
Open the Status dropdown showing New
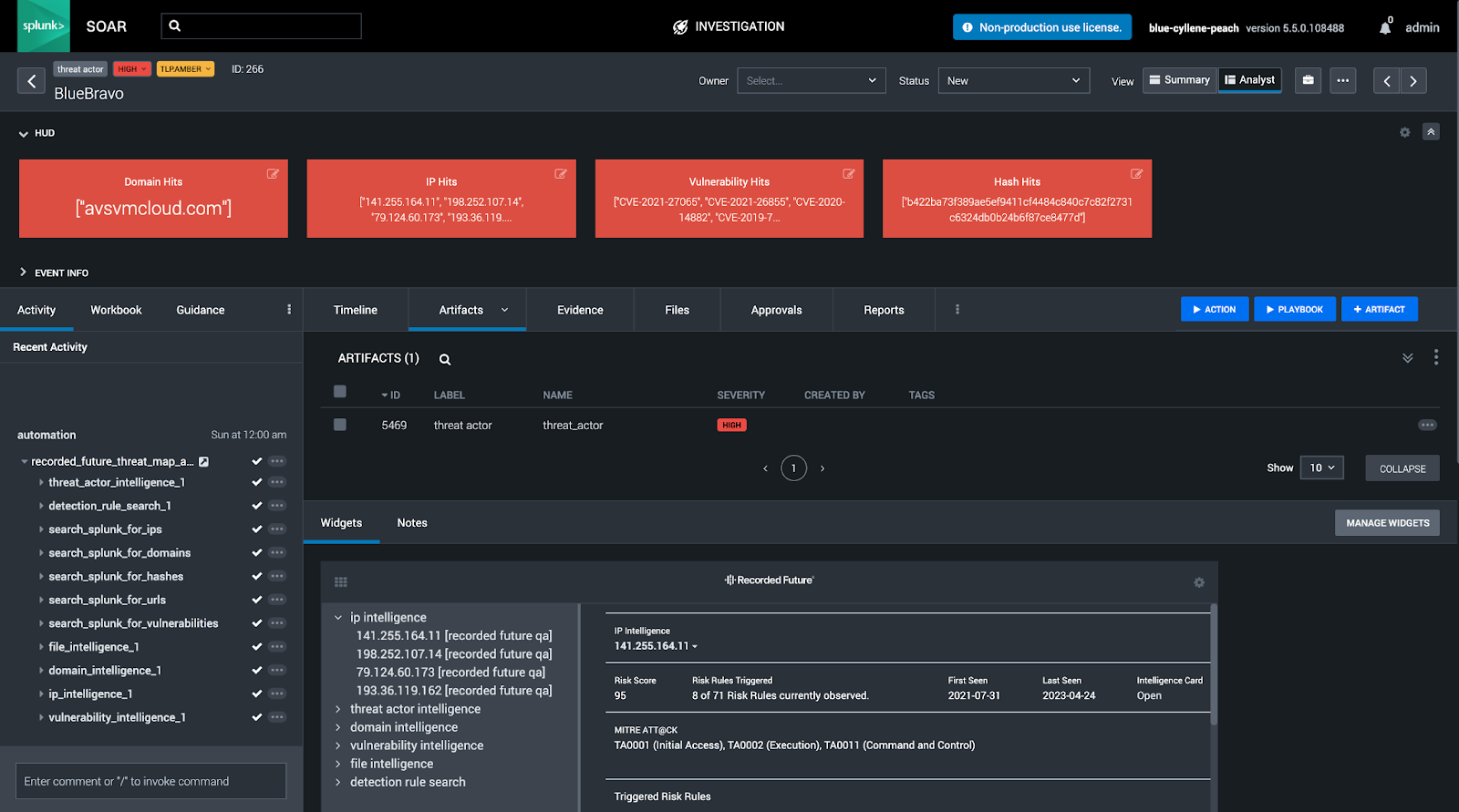(x=1013, y=80)
